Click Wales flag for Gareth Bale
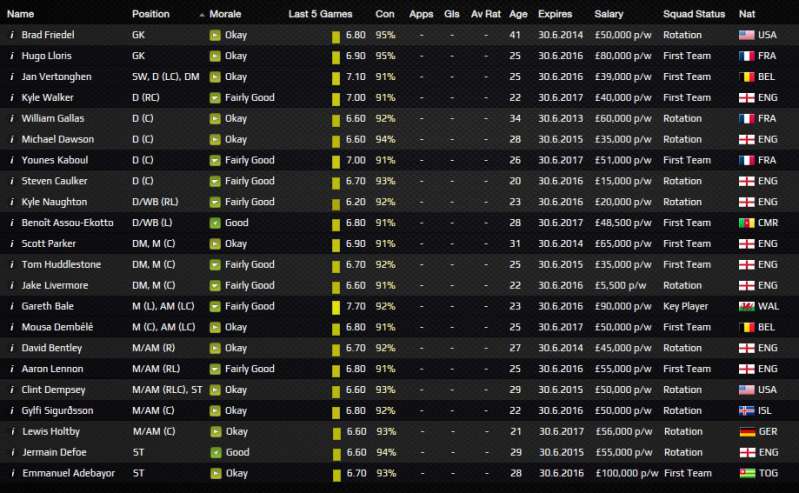The height and width of the screenshot is (493, 799). pos(747,306)
